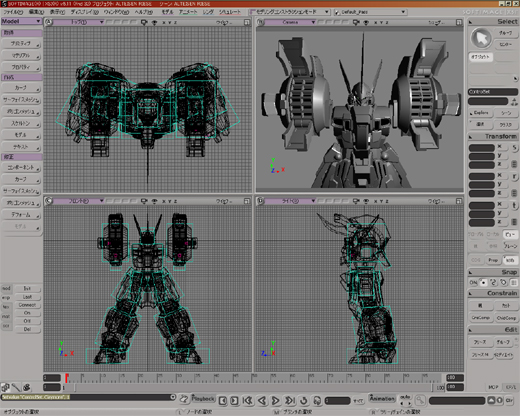Click the camera icon in Front viewport C
Screen dimensions: 520x416
[x=144, y=201]
